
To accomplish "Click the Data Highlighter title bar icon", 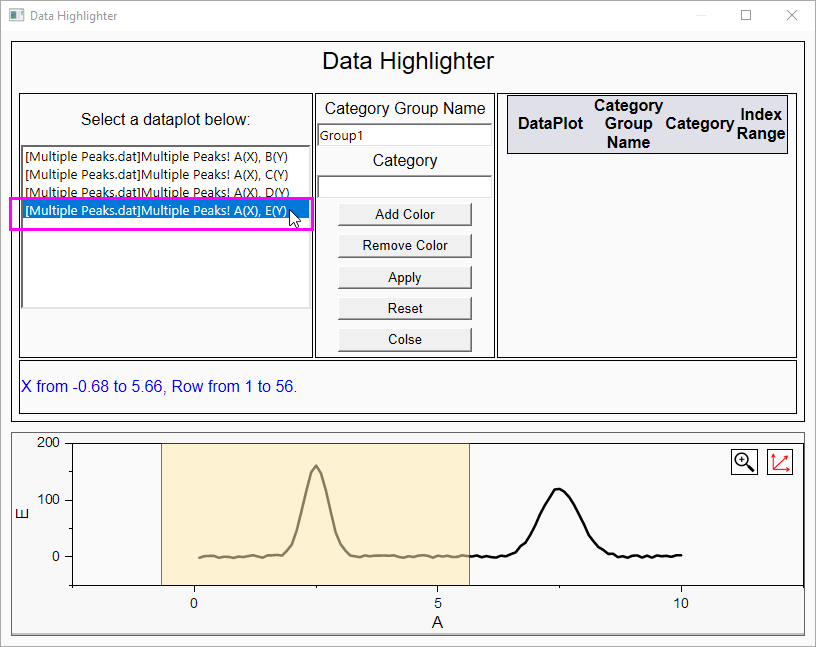I will pyautogui.click(x=14, y=15).
